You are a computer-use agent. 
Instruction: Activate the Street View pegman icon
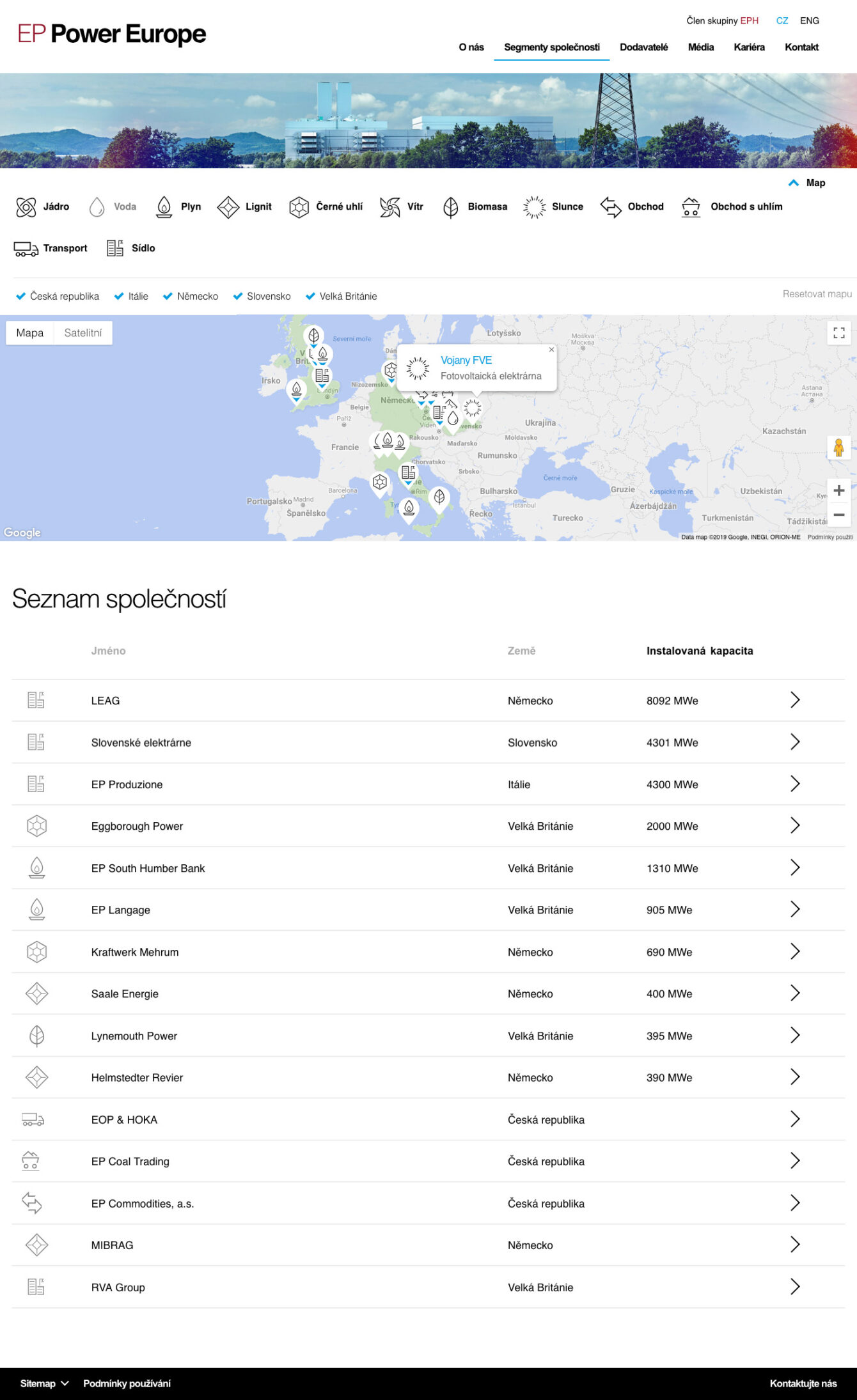pyautogui.click(x=839, y=447)
